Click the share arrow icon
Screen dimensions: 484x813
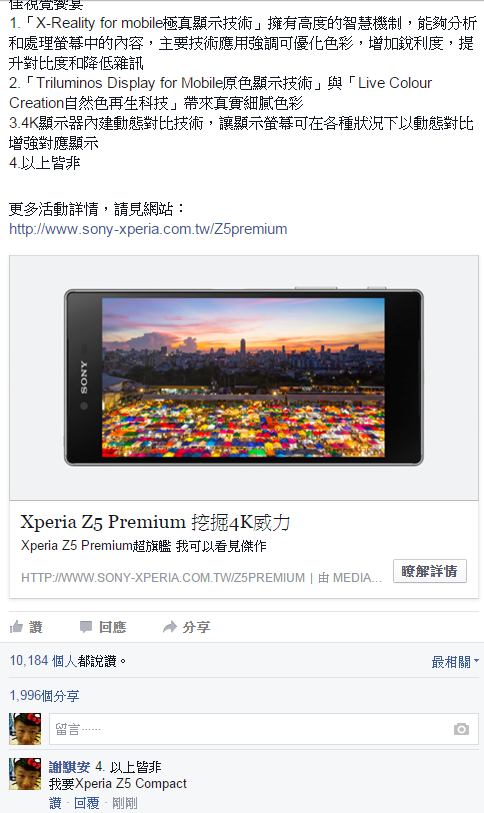point(169,627)
